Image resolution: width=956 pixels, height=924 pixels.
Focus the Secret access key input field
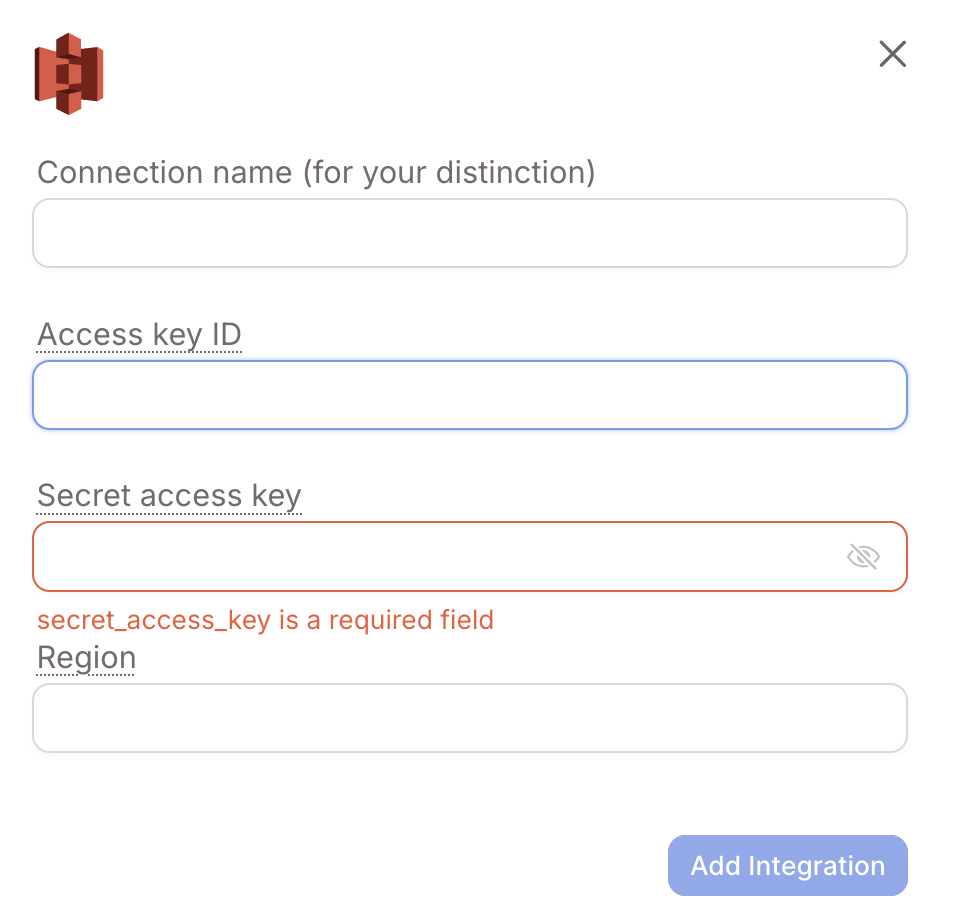pyautogui.click(x=470, y=556)
